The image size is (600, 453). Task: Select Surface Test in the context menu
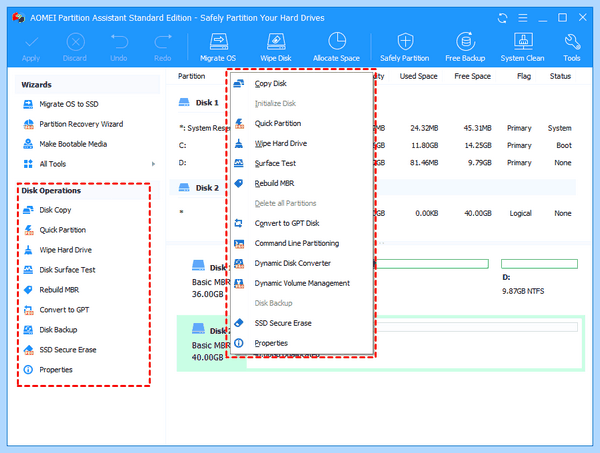point(302,163)
